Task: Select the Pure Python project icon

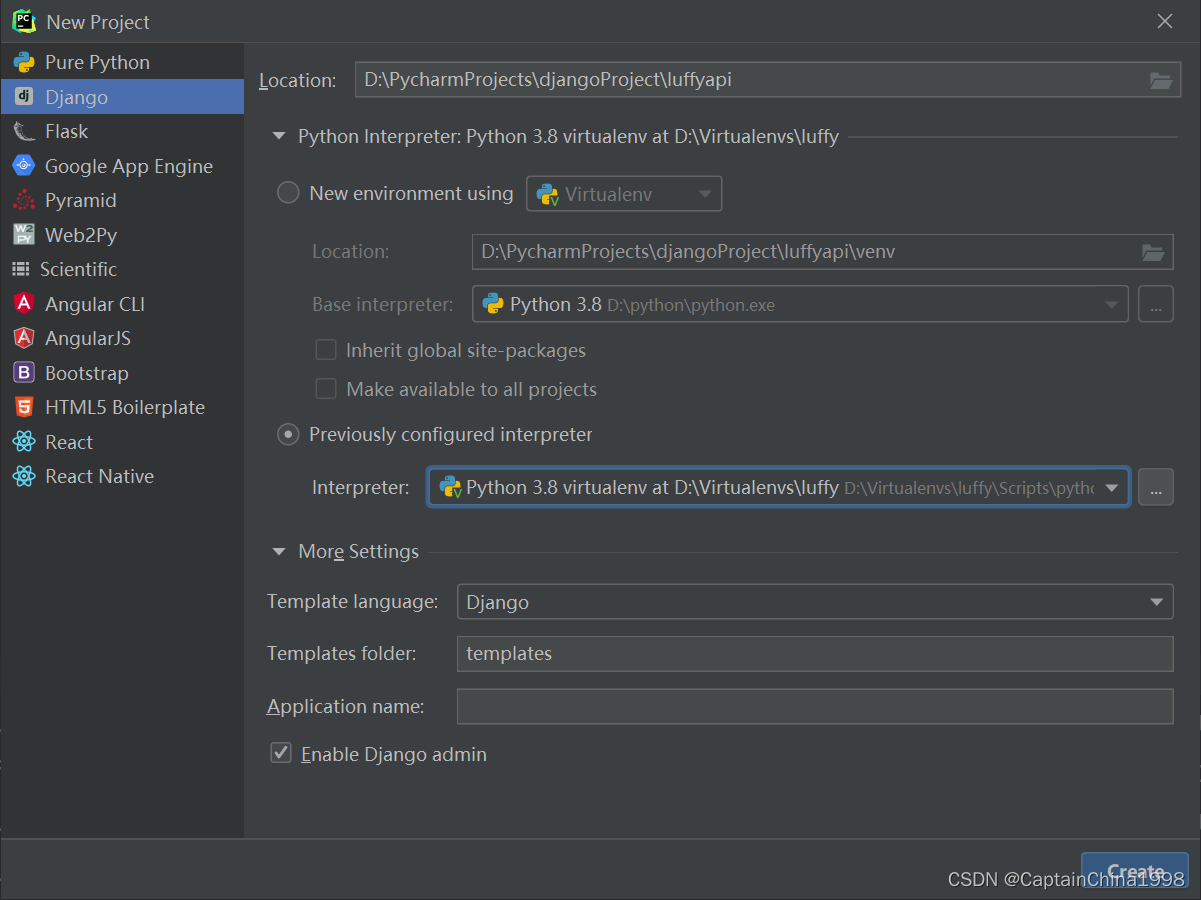Action: click(x=24, y=62)
